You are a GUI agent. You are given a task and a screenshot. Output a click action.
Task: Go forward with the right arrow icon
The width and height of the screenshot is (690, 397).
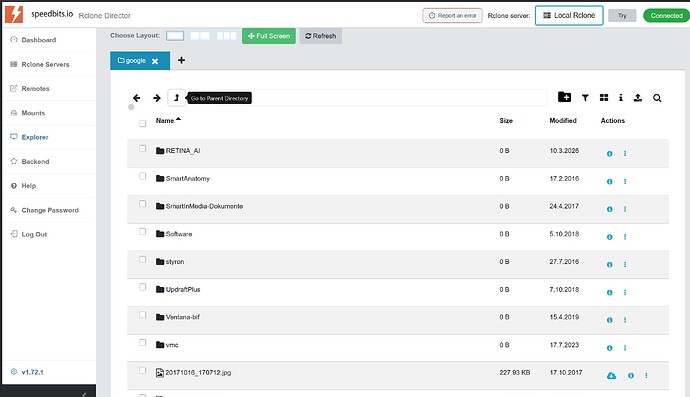[157, 98]
